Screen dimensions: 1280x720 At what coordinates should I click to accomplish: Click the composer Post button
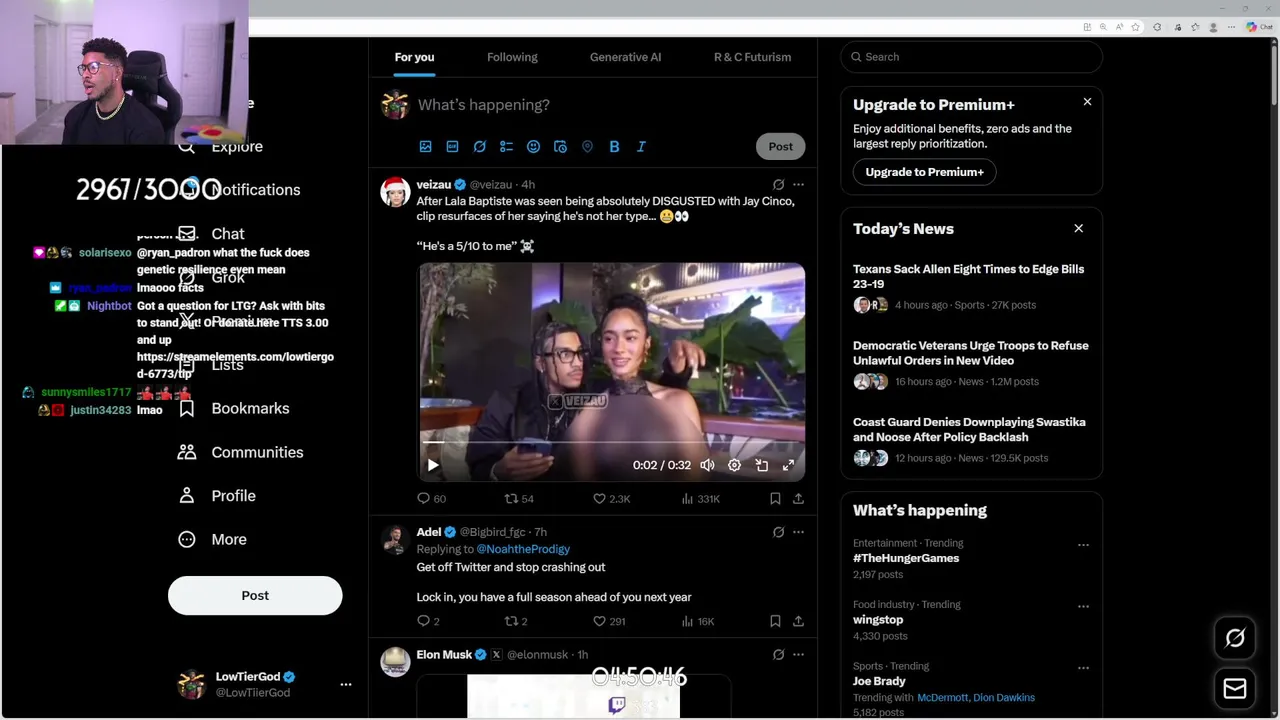click(x=780, y=147)
